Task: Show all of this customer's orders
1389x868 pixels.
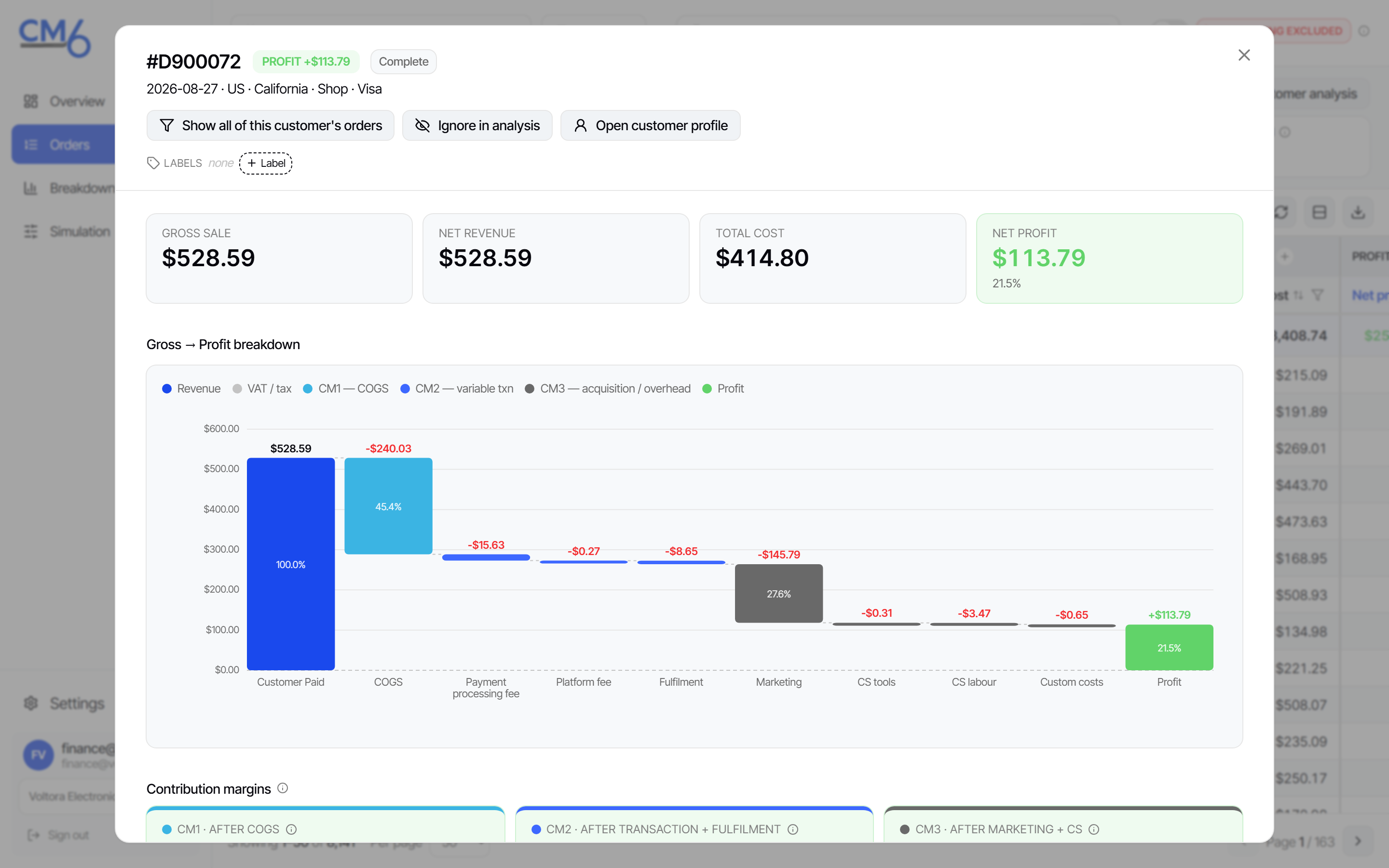Action: tap(271, 125)
